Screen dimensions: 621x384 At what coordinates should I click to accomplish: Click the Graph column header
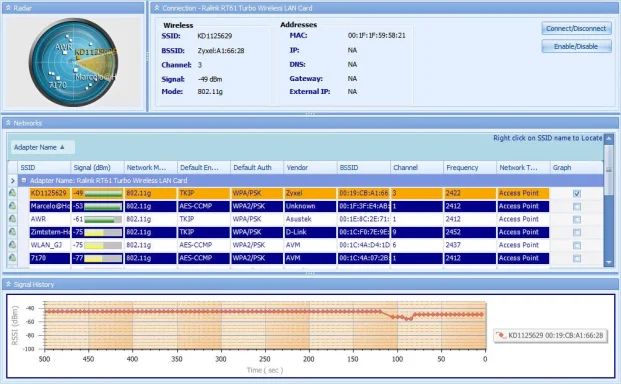point(577,167)
